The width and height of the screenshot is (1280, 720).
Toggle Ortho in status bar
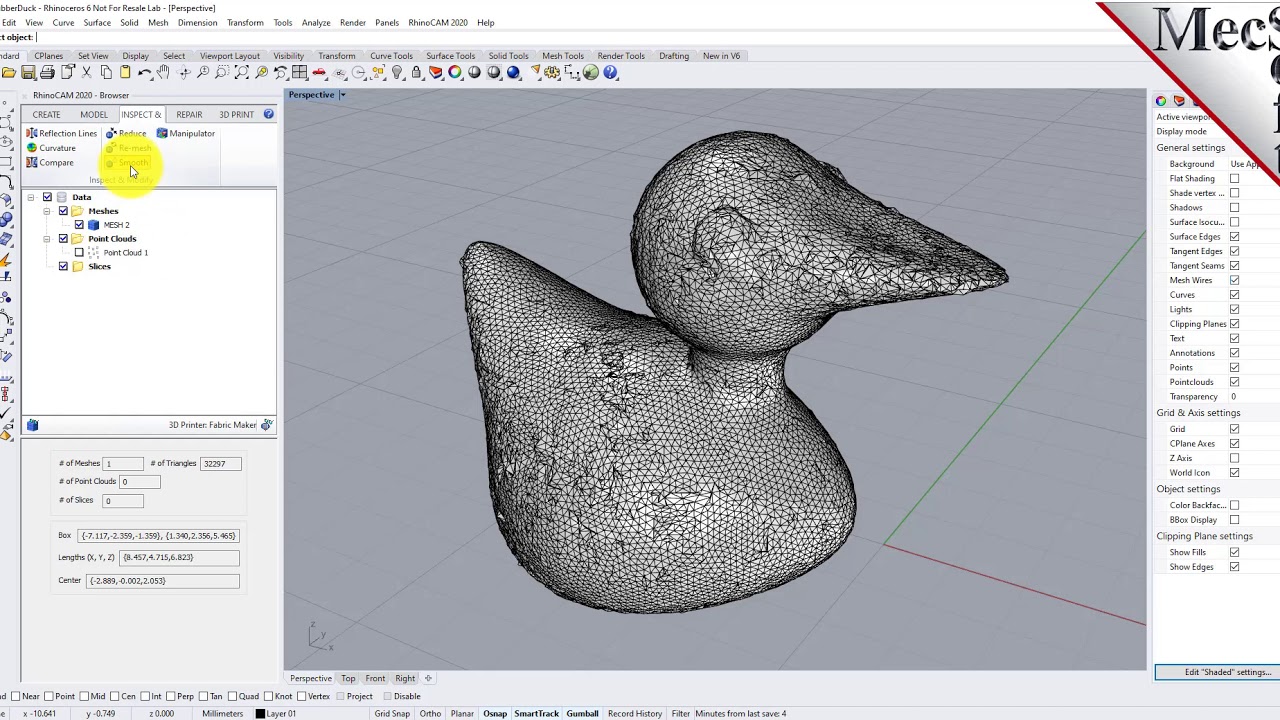(430, 714)
